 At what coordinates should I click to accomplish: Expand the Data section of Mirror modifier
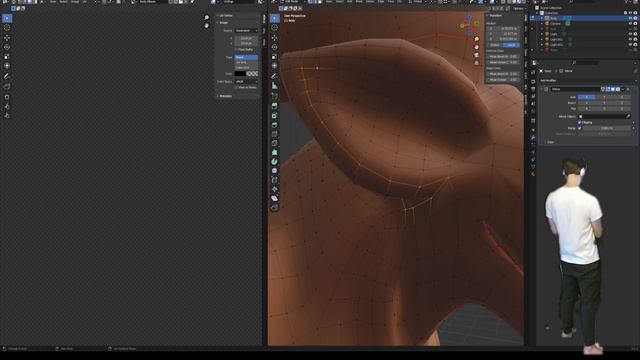click(x=551, y=142)
